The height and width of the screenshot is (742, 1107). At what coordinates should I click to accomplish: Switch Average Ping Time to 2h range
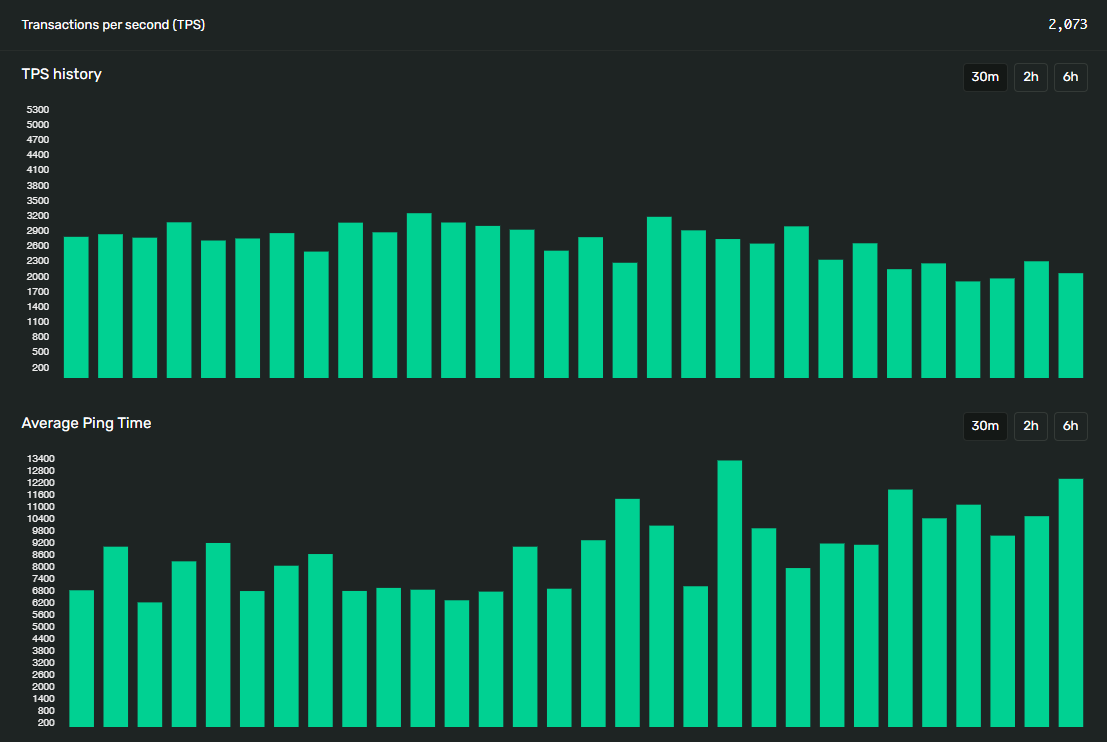[1031, 426]
